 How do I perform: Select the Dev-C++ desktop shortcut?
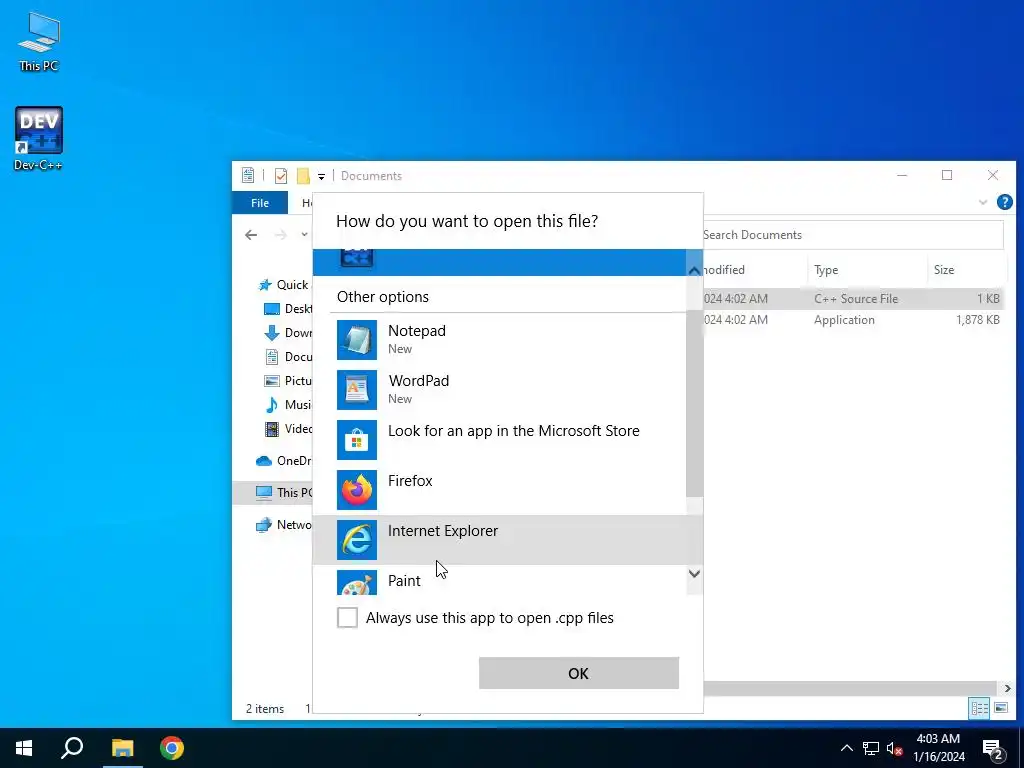pyautogui.click(x=39, y=138)
